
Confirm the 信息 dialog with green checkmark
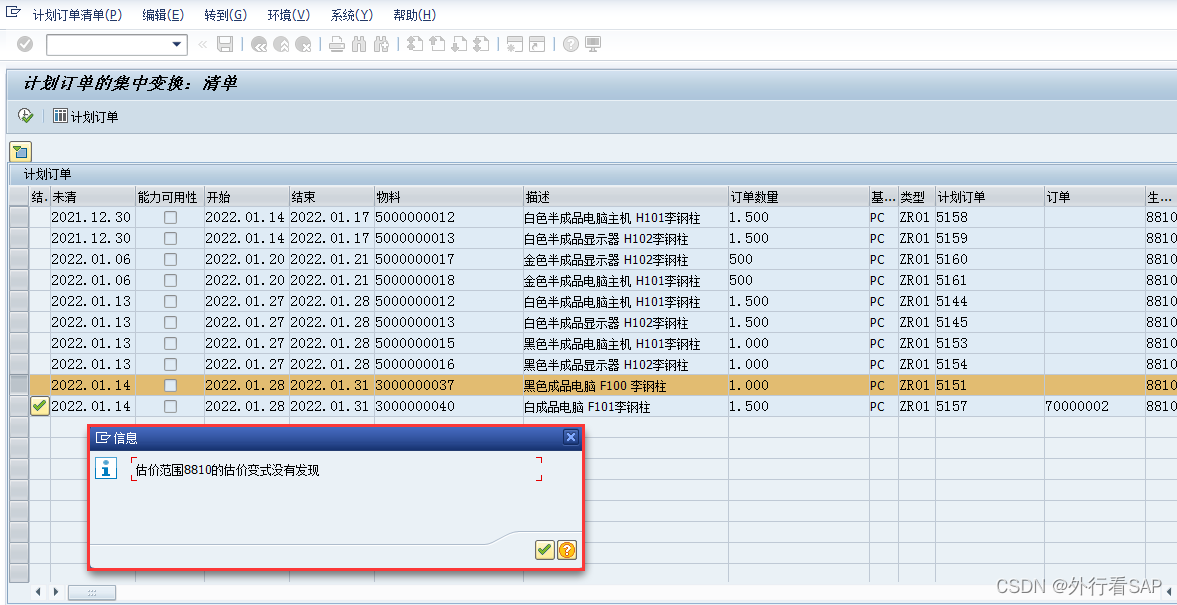(545, 550)
